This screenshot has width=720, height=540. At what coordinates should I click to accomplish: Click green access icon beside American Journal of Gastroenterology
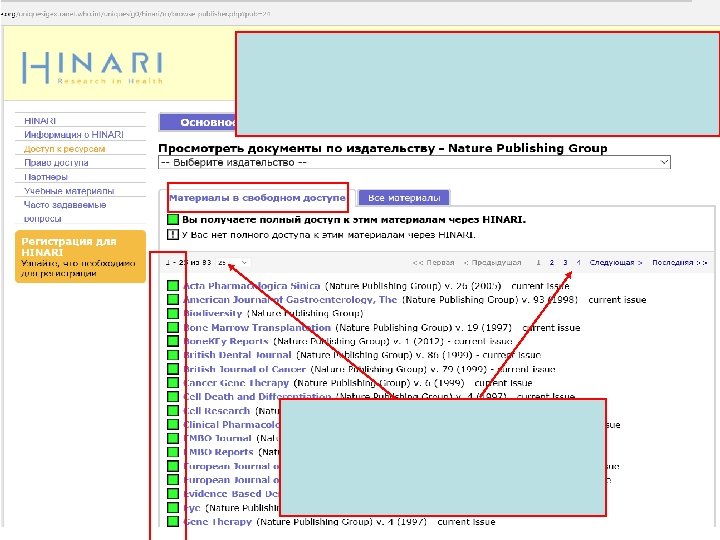pyautogui.click(x=173, y=299)
